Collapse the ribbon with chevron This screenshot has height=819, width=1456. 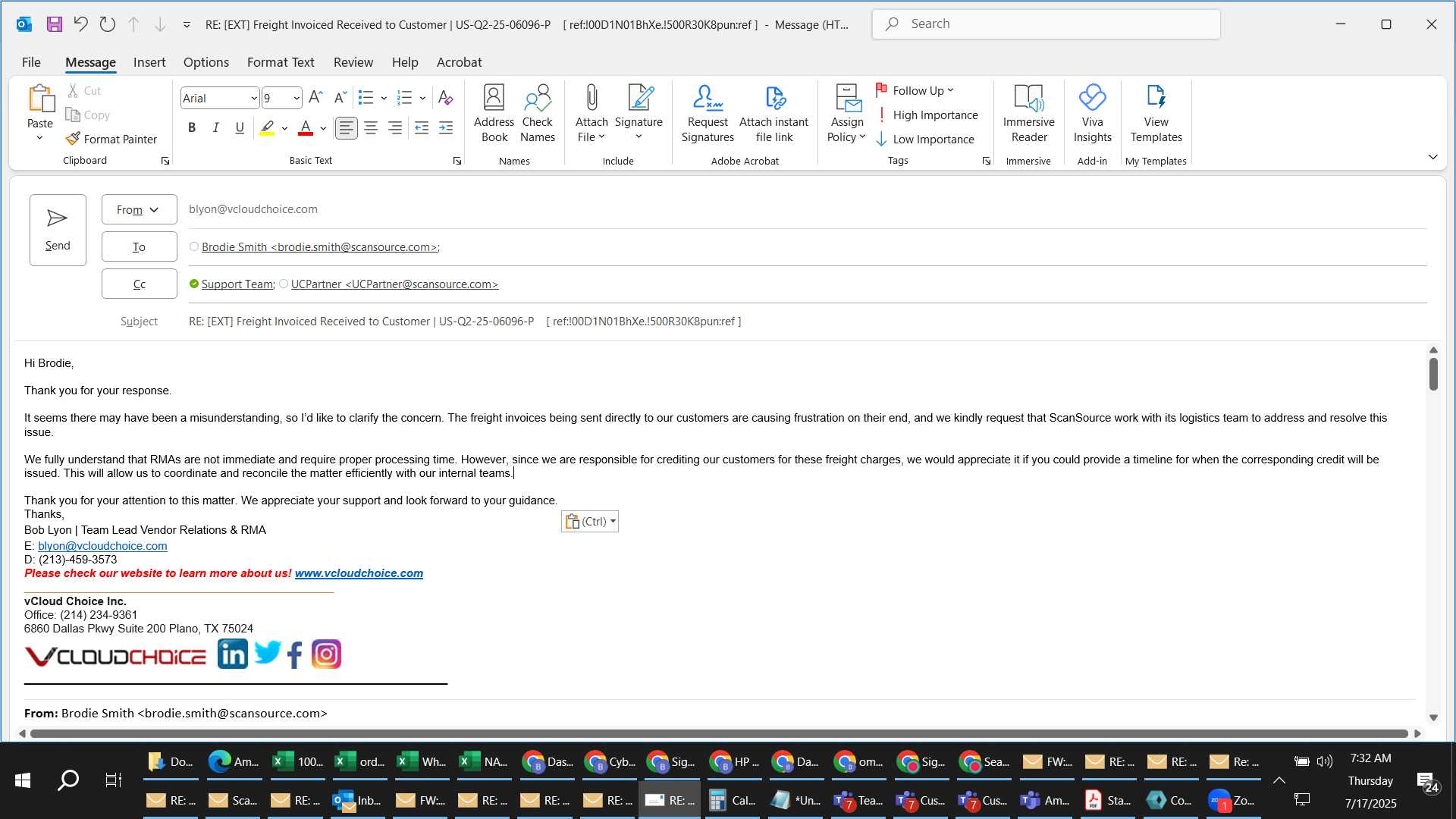(1432, 157)
